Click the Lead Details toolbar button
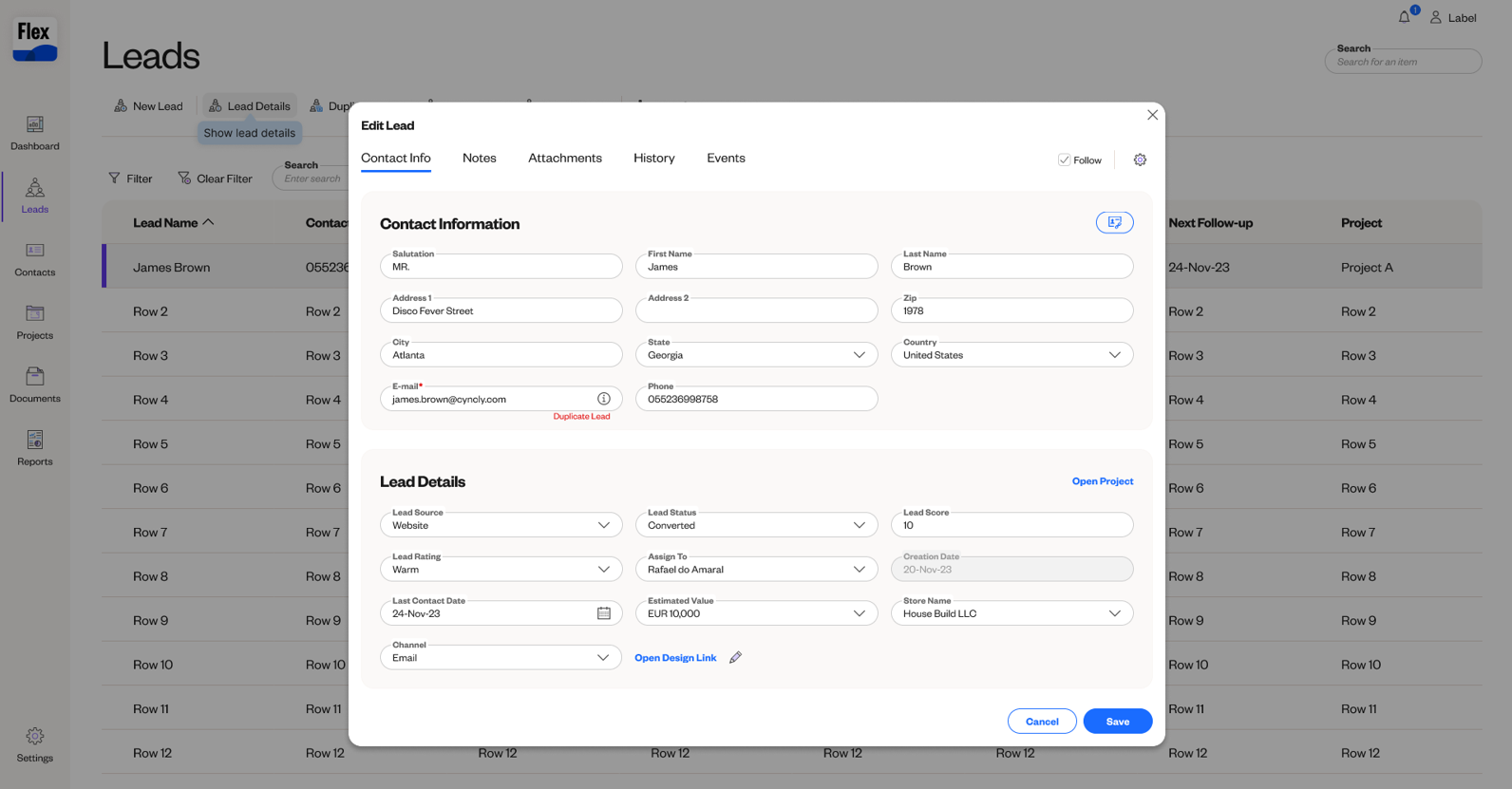 click(250, 105)
